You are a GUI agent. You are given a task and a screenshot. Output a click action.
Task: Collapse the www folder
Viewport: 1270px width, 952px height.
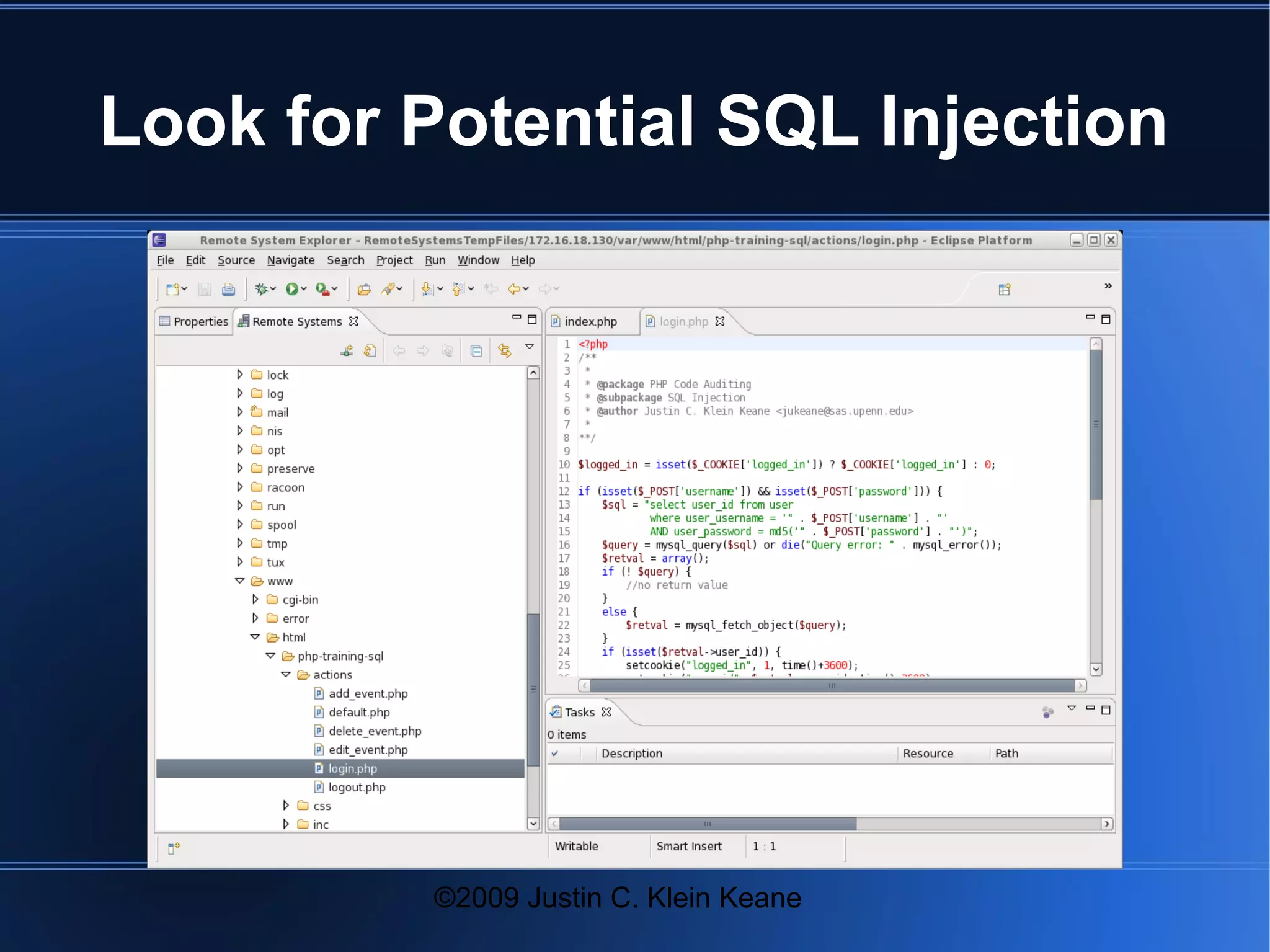tap(240, 581)
